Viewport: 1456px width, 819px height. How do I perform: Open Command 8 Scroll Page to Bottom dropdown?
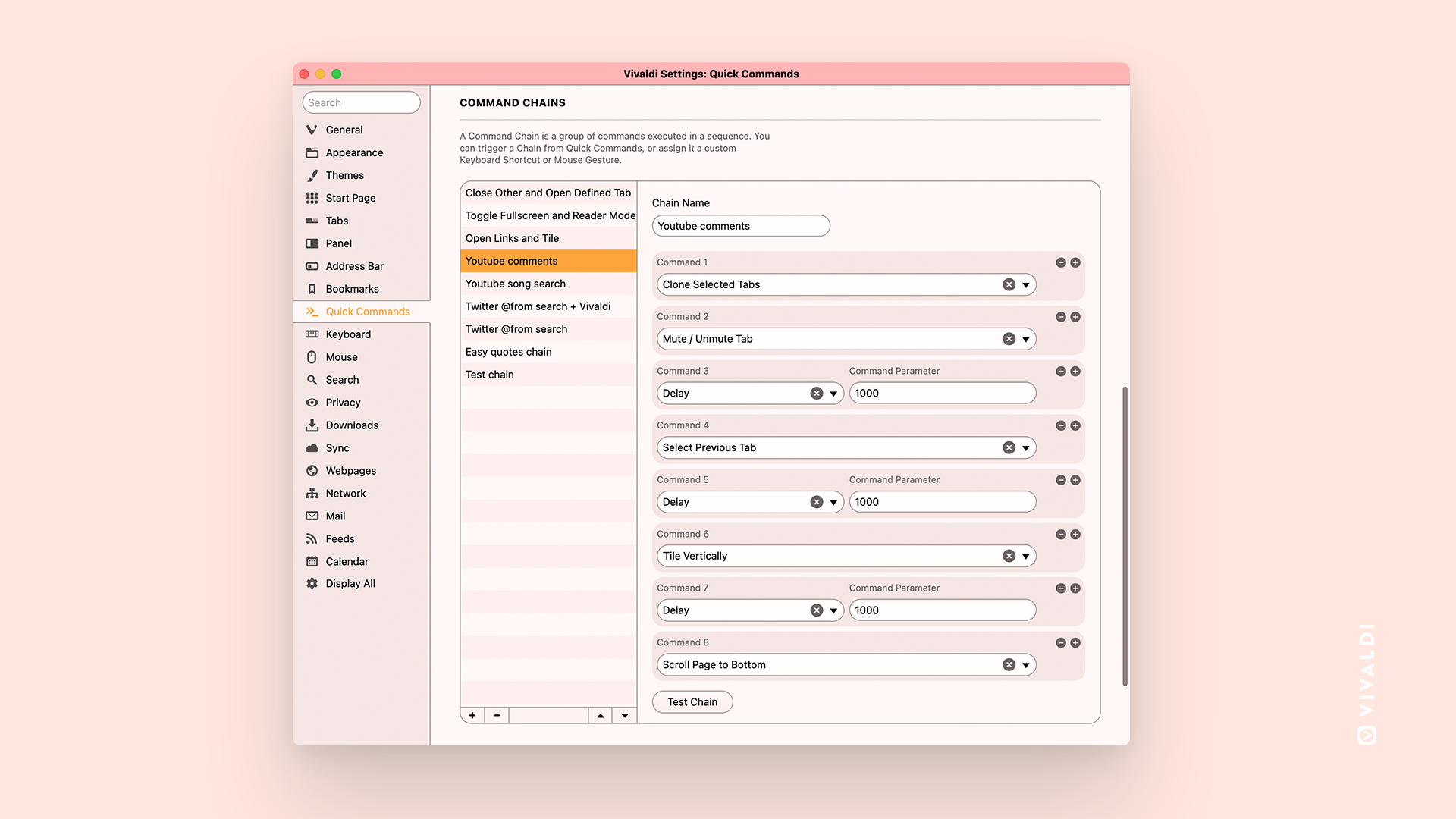pos(1025,665)
